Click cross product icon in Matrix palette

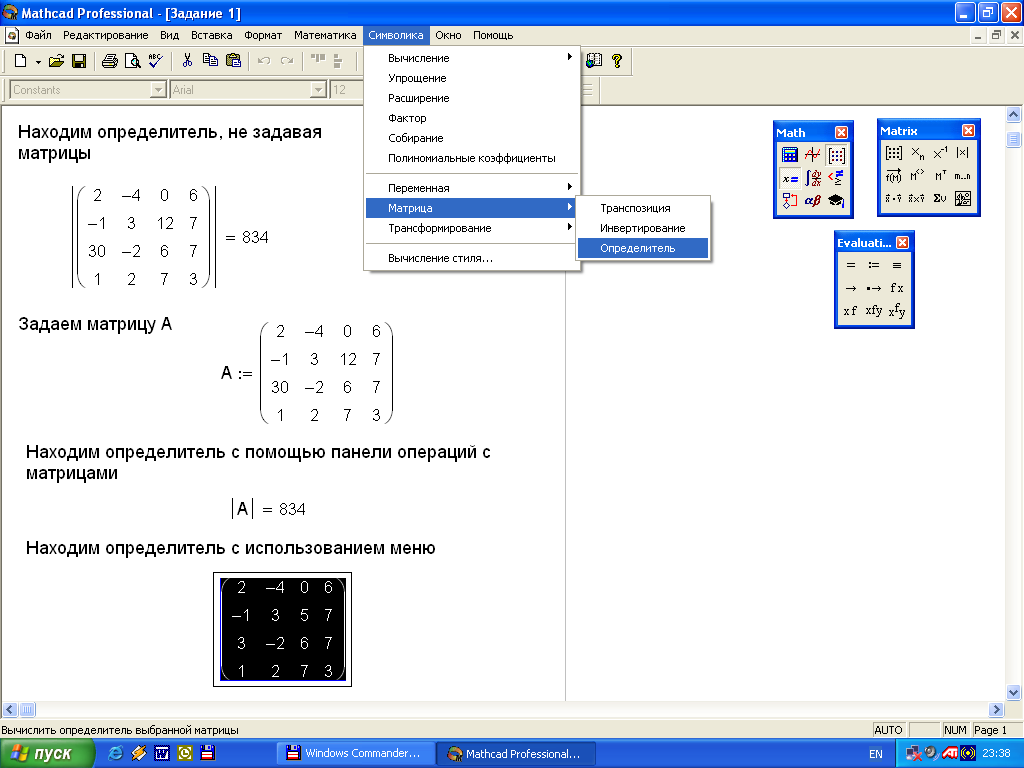918,198
